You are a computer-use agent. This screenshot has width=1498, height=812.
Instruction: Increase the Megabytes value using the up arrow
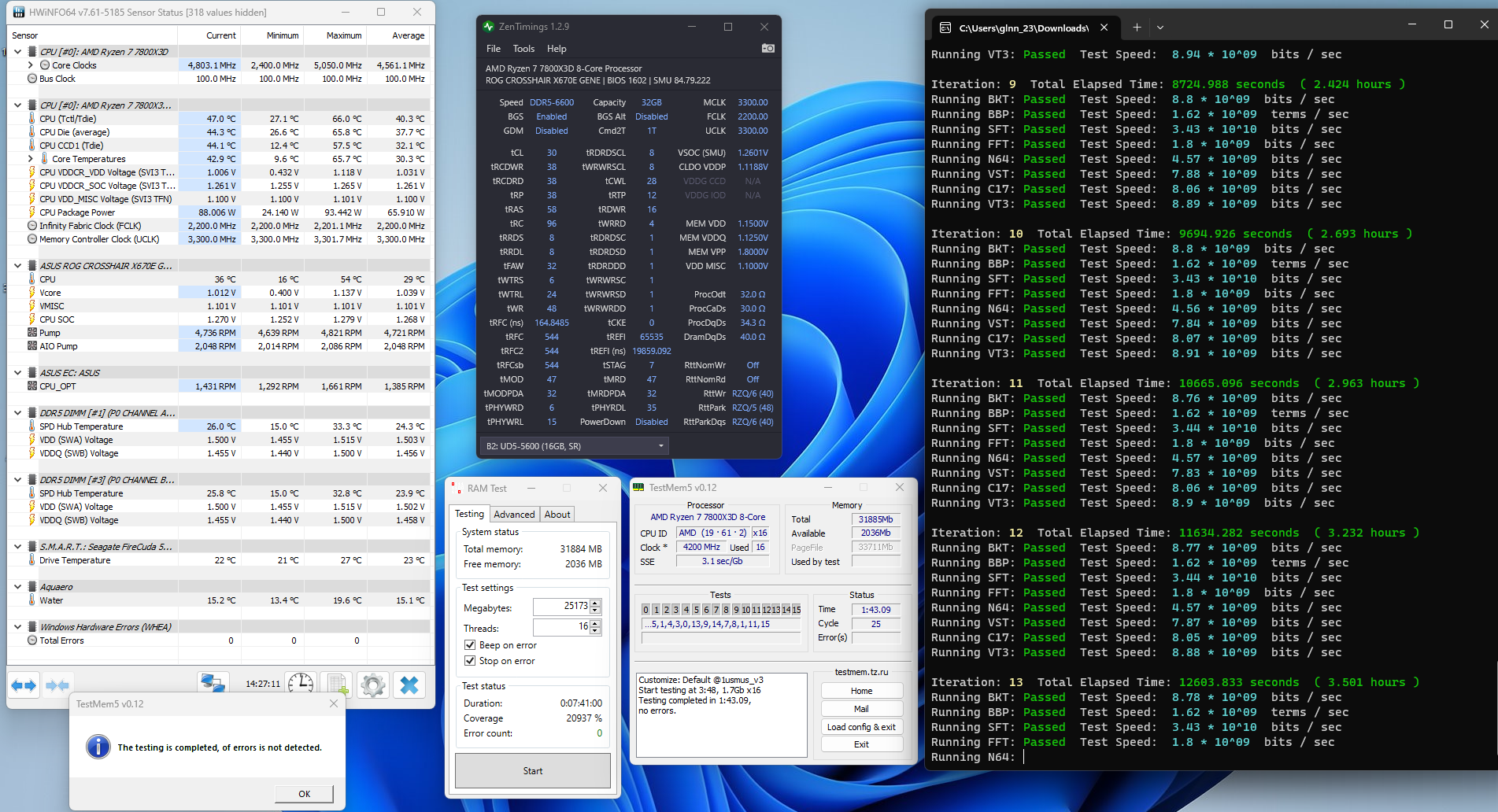pyautogui.click(x=595, y=603)
